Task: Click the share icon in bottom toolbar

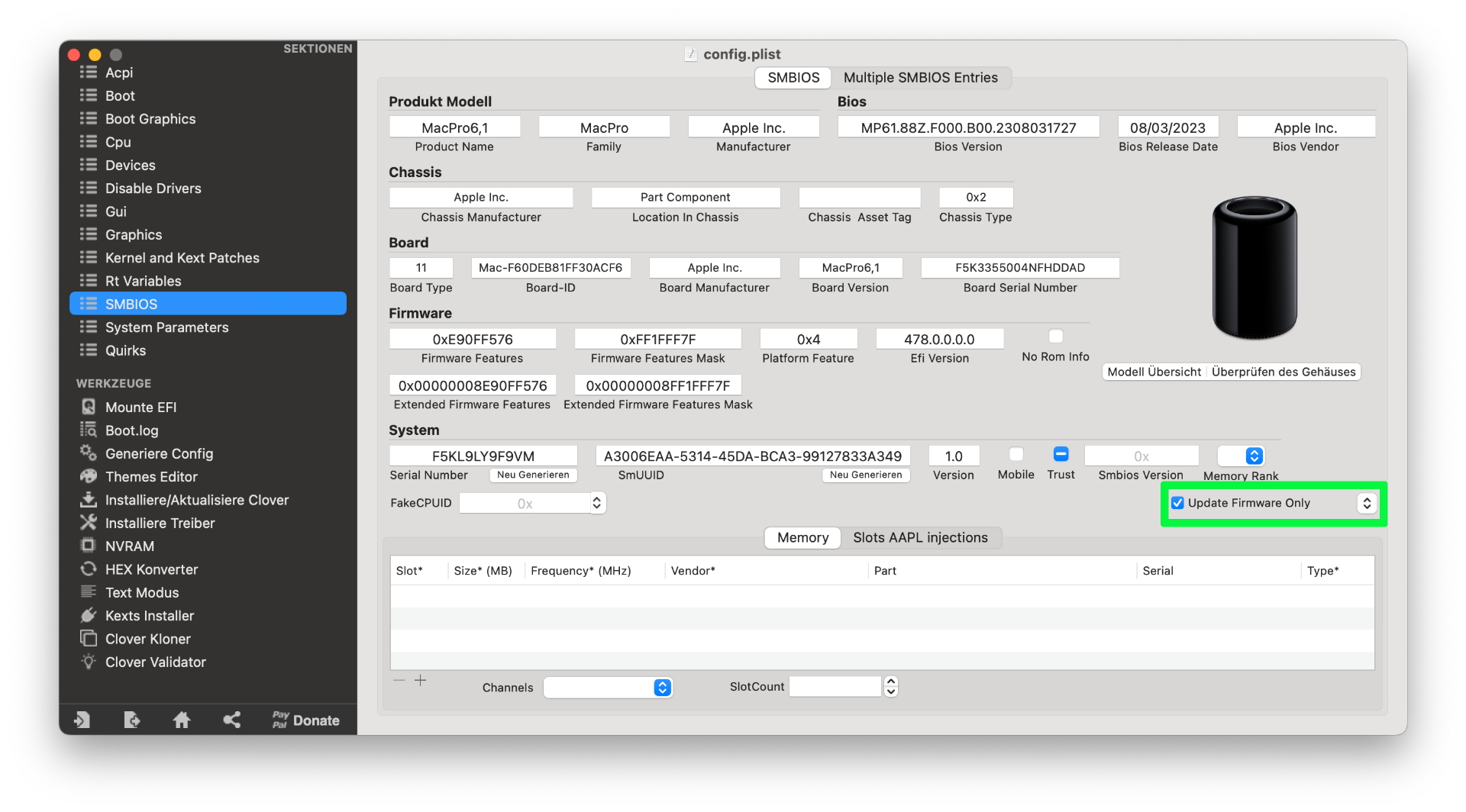Action: click(231, 720)
